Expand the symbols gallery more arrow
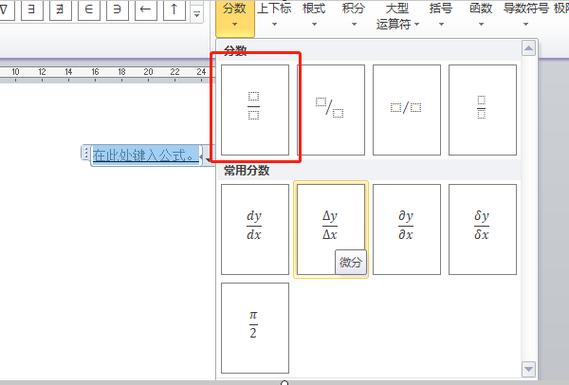Viewport: 569px width, 385px height. pyautogui.click(x=197, y=15)
